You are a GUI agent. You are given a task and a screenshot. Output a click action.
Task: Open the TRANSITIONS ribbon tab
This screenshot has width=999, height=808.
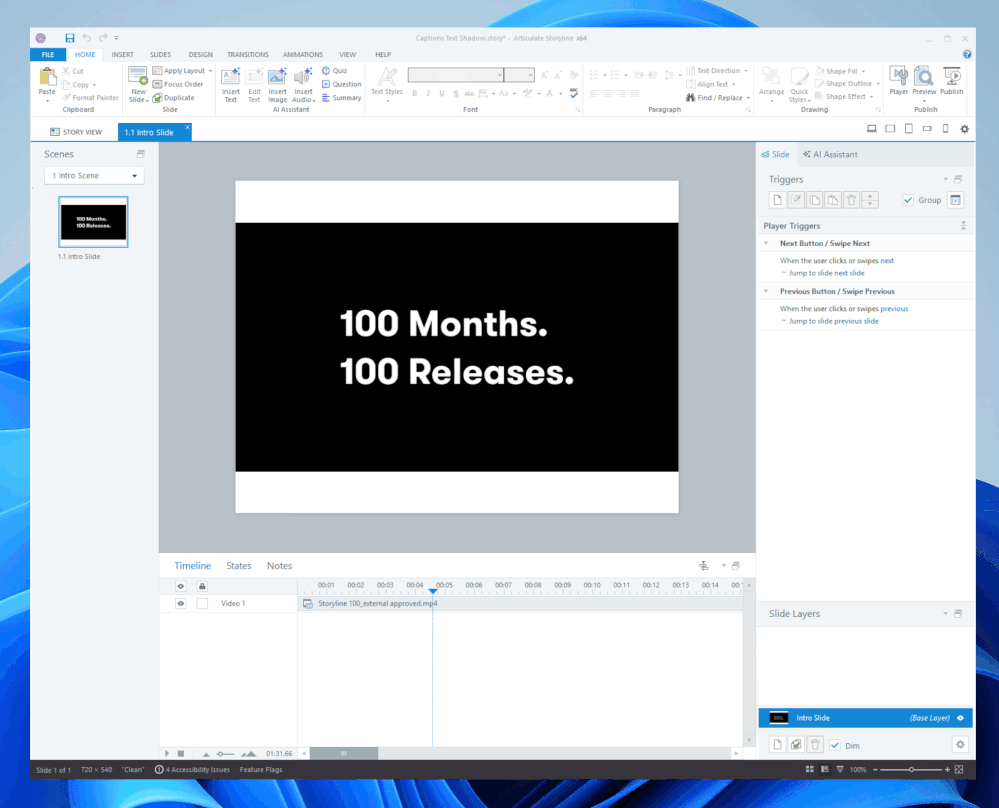(247, 55)
